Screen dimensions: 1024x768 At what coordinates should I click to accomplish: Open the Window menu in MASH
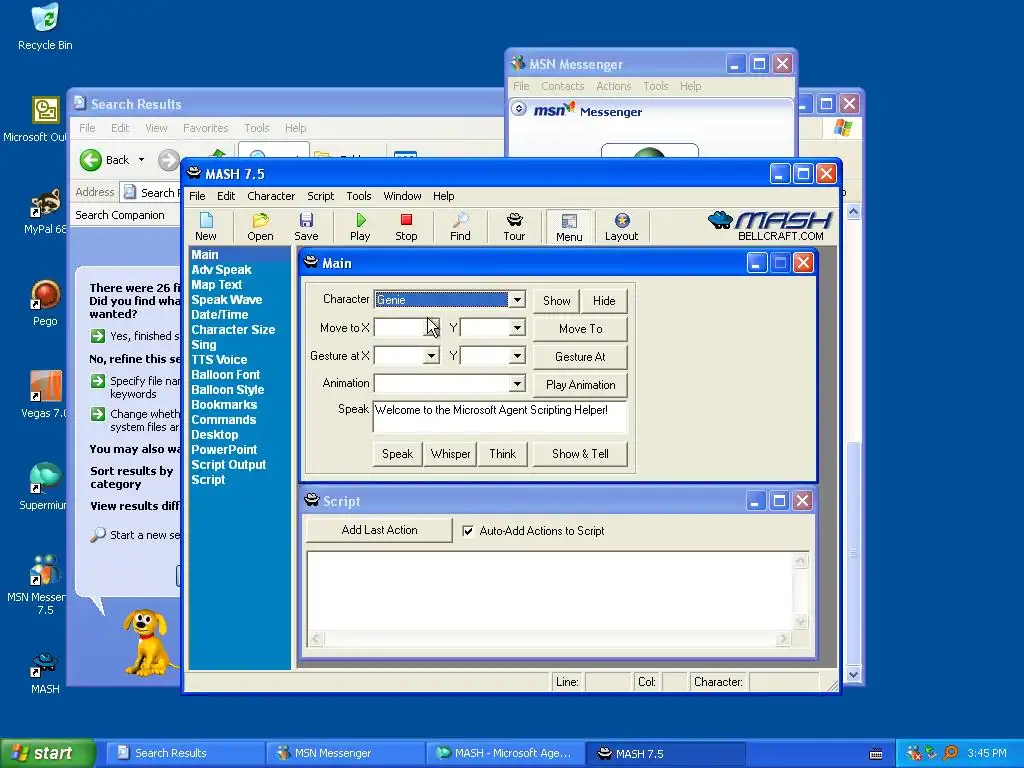pos(402,196)
